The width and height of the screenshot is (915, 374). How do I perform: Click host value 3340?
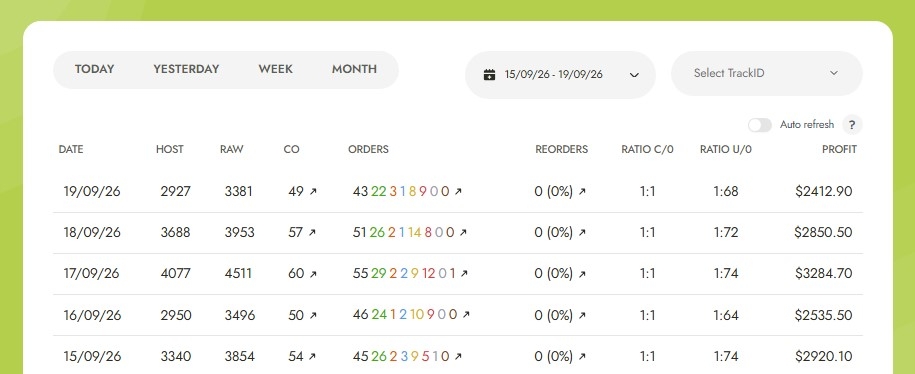[176, 356]
